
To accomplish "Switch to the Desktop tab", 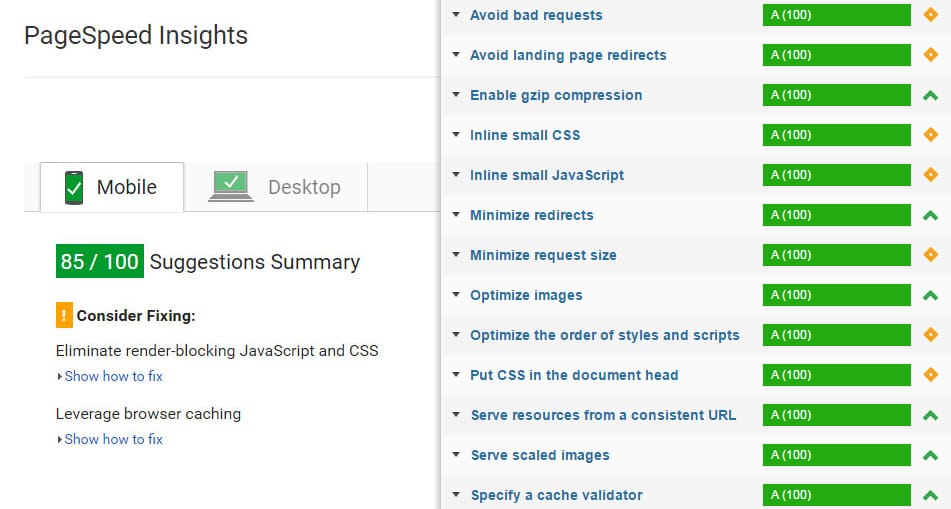I will click(x=276, y=187).
